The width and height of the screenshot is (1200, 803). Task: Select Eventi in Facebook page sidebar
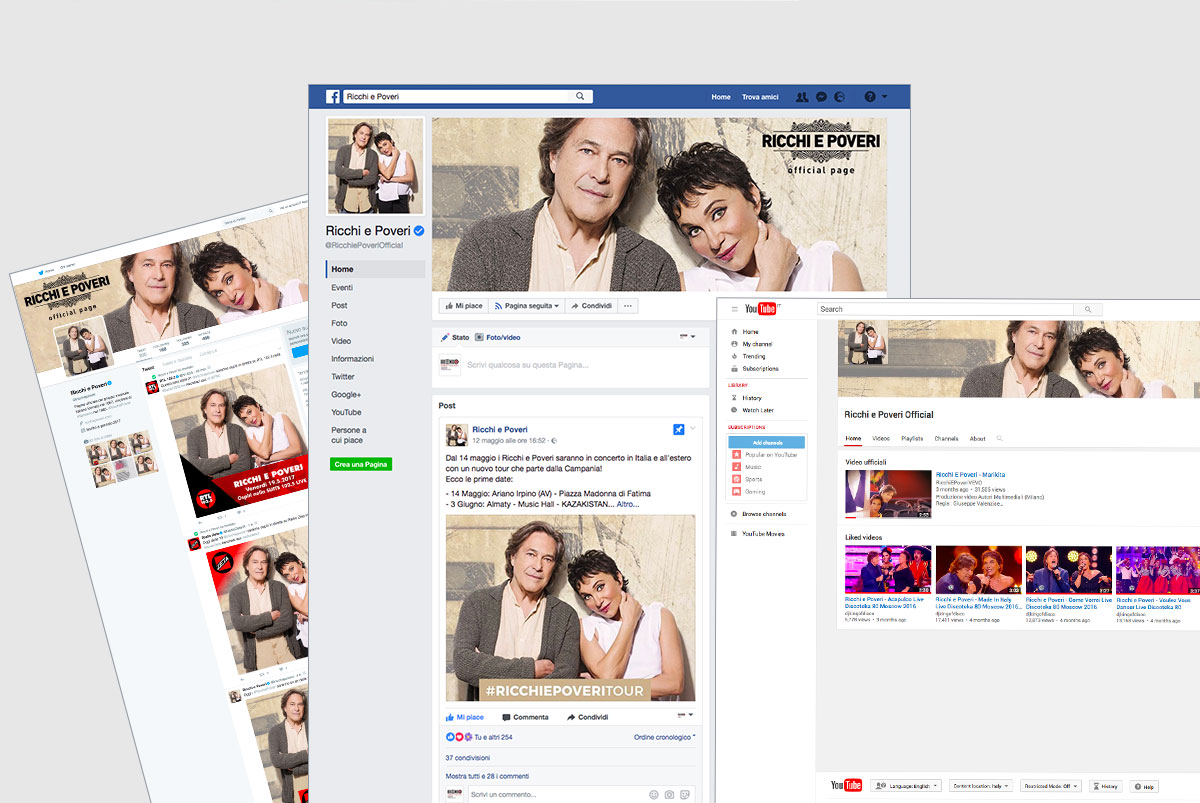coord(342,287)
